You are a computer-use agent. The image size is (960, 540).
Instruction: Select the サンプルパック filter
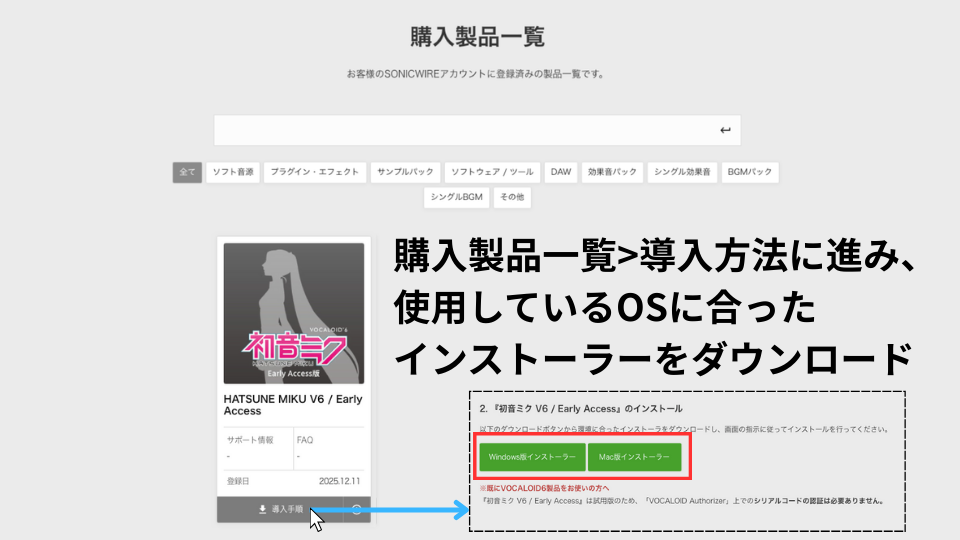(x=404, y=172)
